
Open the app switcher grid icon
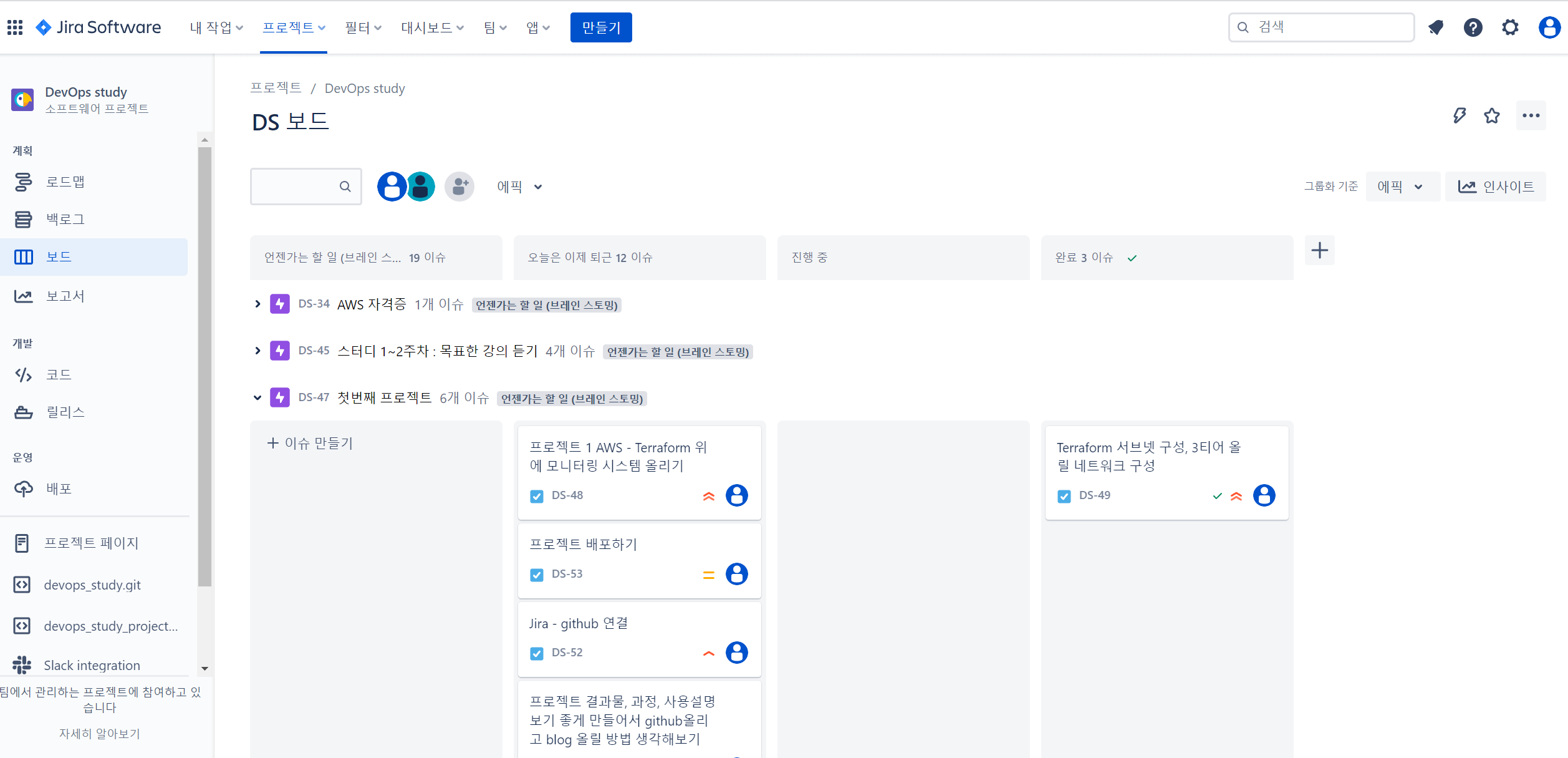tap(15, 27)
